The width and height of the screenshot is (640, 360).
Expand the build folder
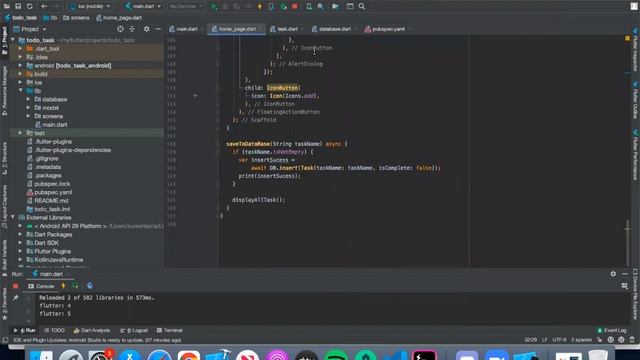pos(20,74)
